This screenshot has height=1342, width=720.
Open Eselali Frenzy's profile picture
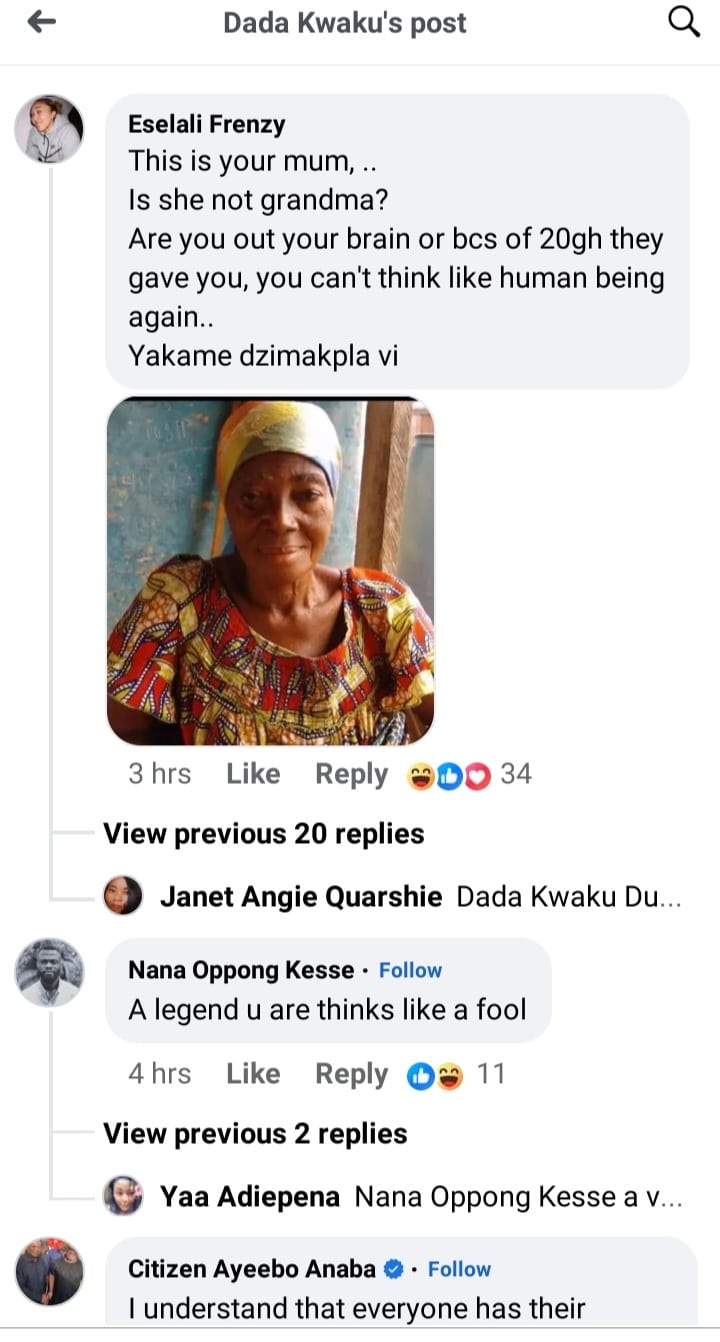click(49, 129)
